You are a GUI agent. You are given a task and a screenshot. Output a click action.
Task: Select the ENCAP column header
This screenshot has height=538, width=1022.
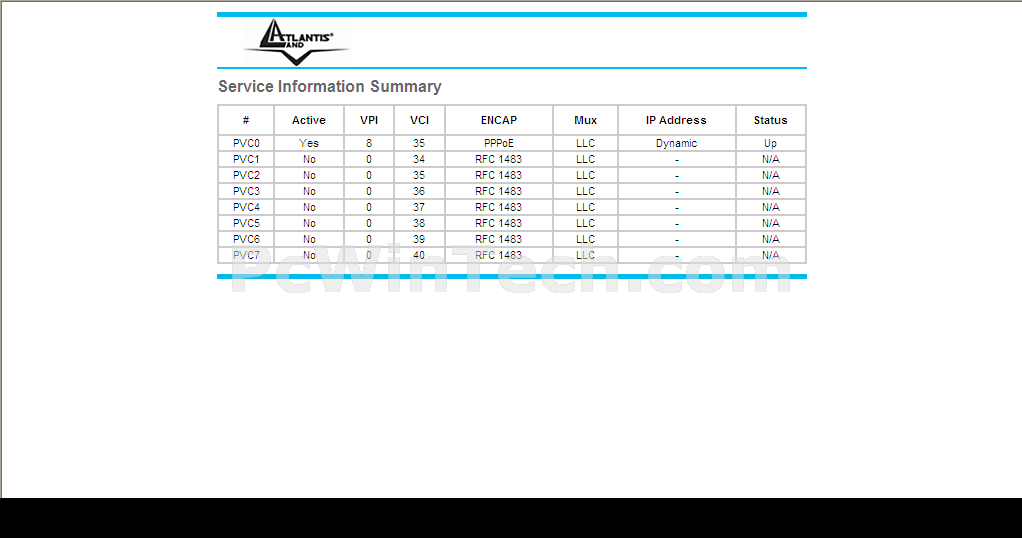point(498,120)
